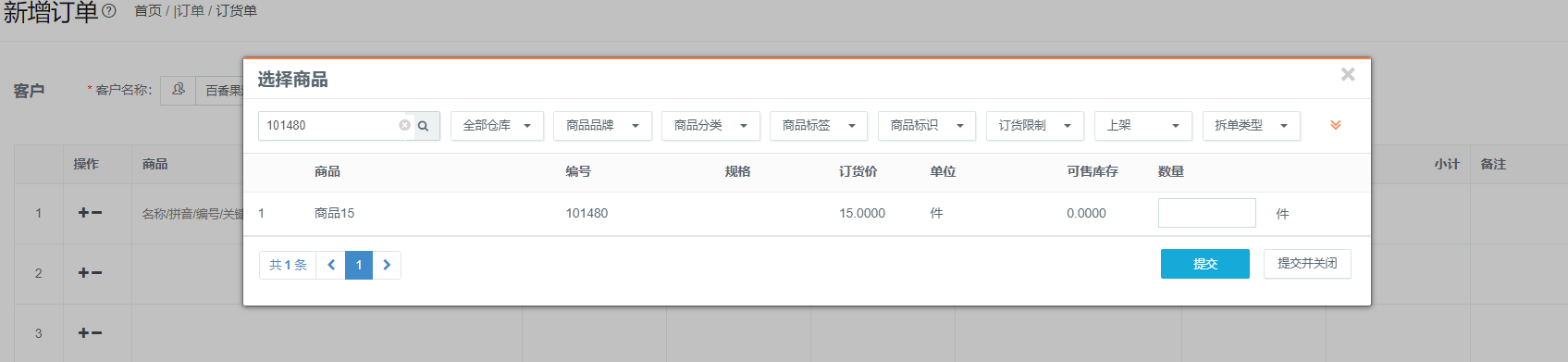Screen dimensions: 1568x362
Task: Focus the quantity field for 商品15
Action: [x=1207, y=213]
